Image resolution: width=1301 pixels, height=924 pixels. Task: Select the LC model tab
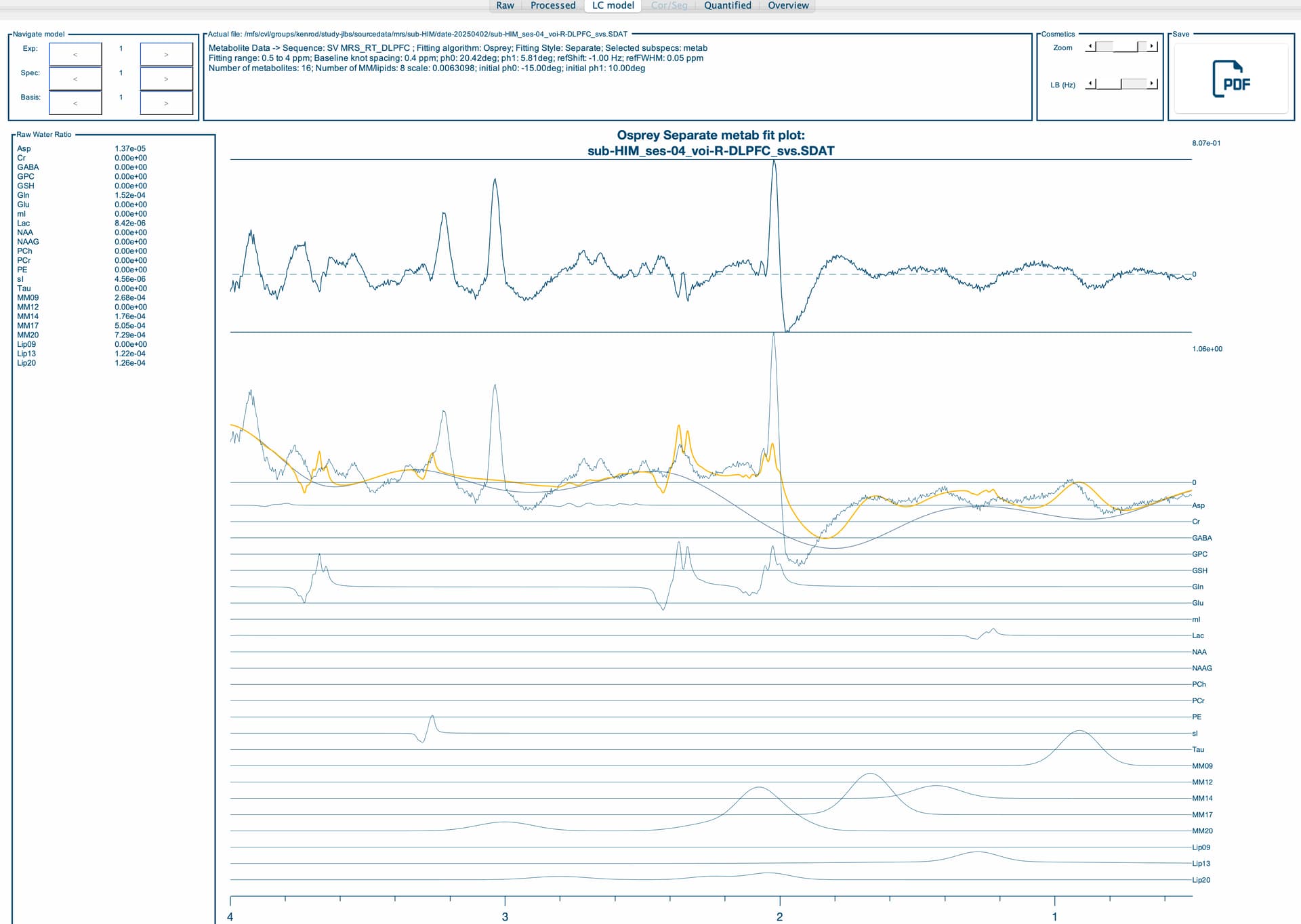tap(613, 5)
